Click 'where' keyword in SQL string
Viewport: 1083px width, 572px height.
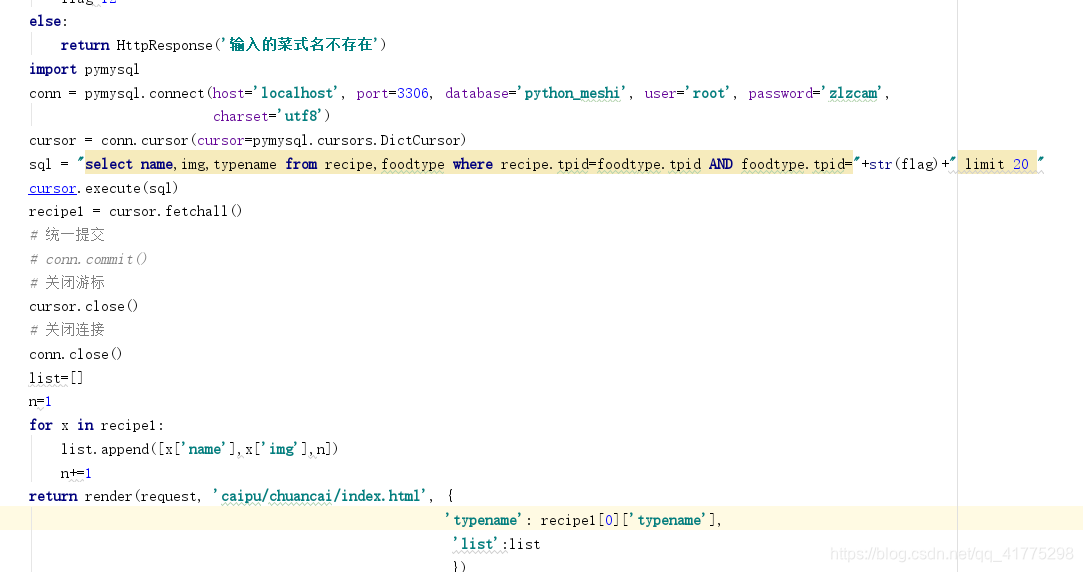click(x=472, y=164)
